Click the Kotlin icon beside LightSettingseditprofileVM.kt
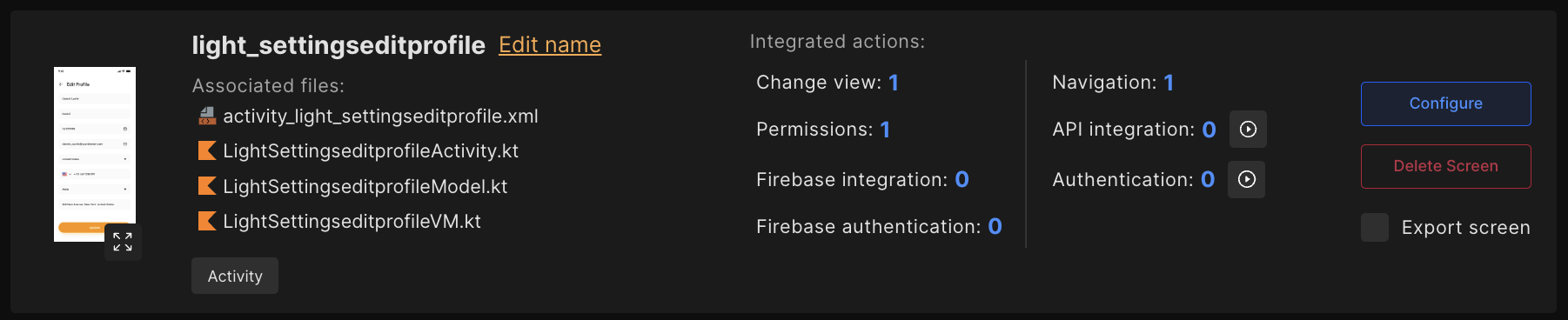The image size is (1568, 320). 207,221
